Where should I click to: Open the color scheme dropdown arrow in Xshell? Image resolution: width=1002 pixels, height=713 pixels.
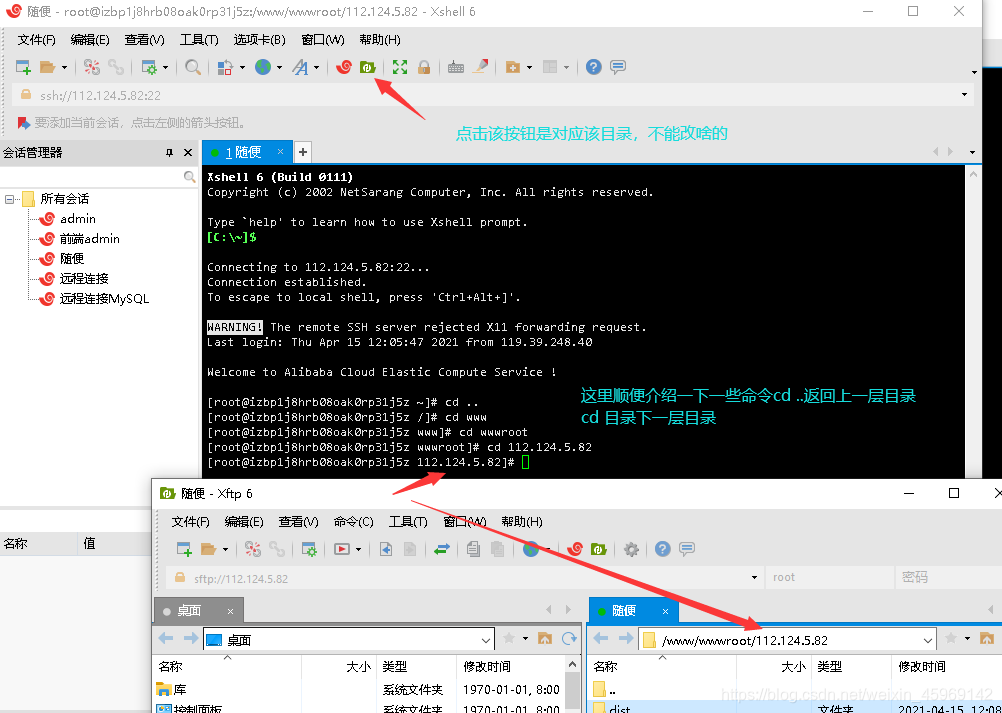(x=242, y=68)
